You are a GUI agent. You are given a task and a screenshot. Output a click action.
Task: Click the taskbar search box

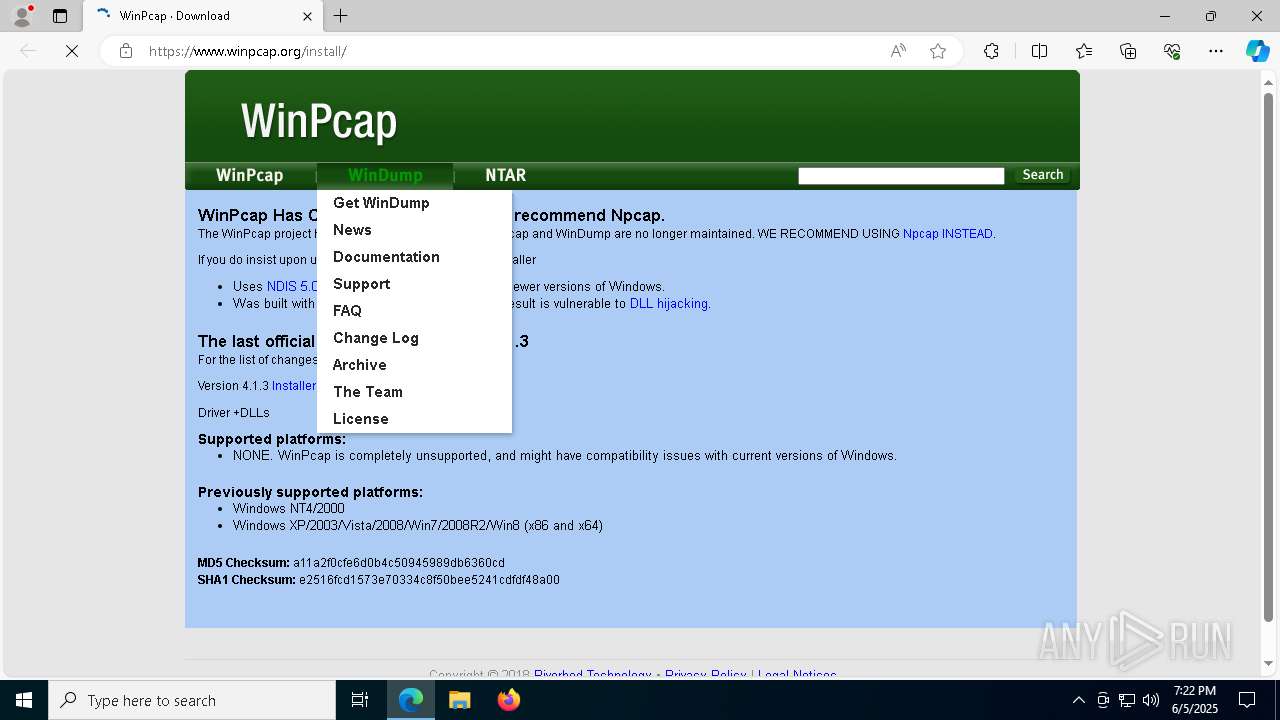coord(192,700)
